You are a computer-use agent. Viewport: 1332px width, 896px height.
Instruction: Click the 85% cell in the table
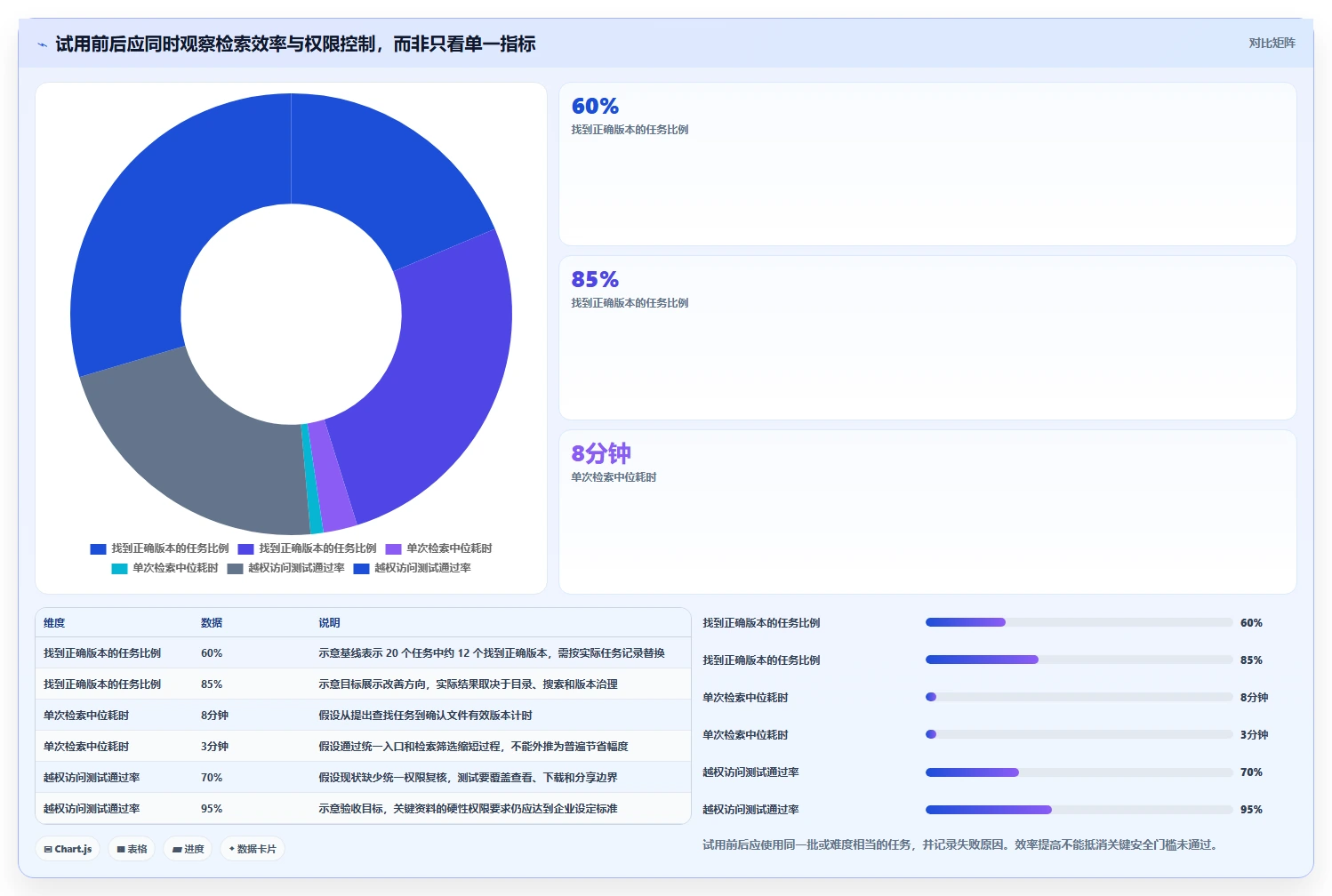coord(212,684)
